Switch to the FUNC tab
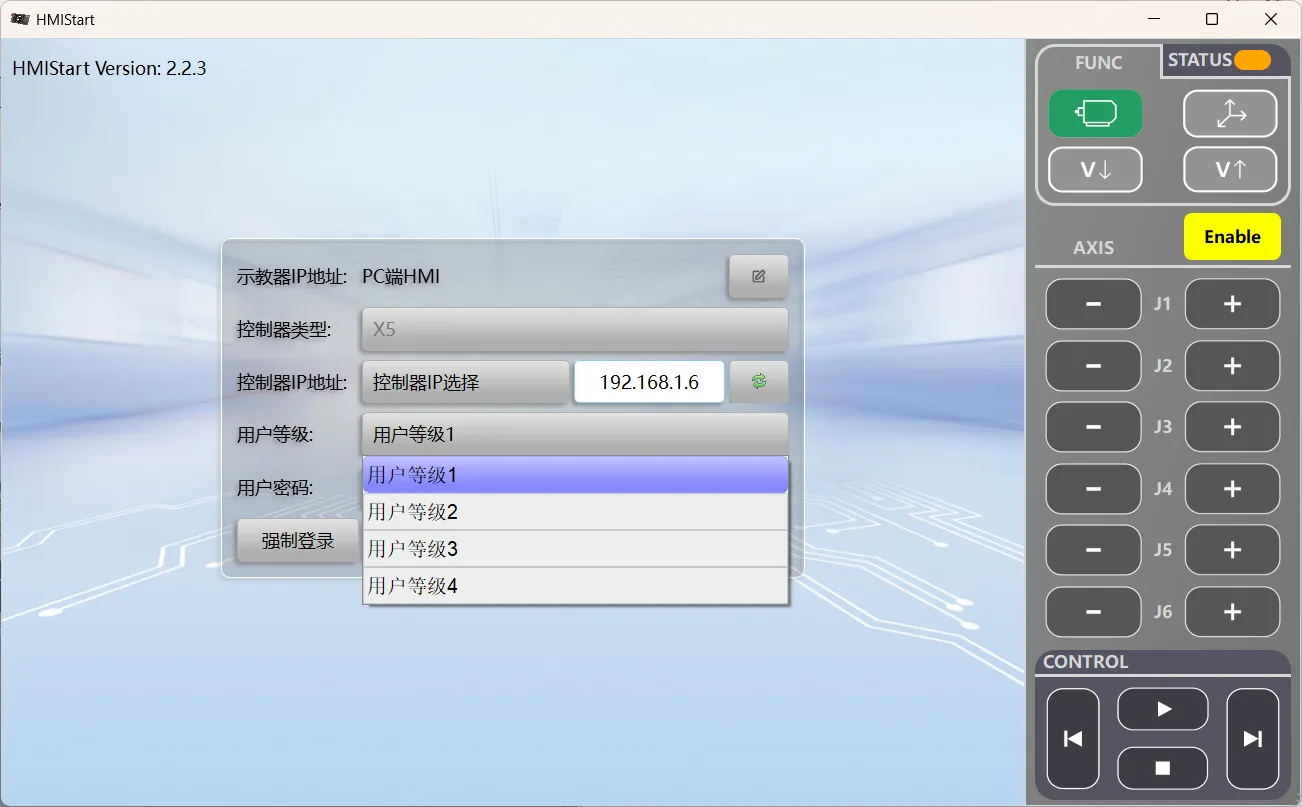 coord(1098,62)
